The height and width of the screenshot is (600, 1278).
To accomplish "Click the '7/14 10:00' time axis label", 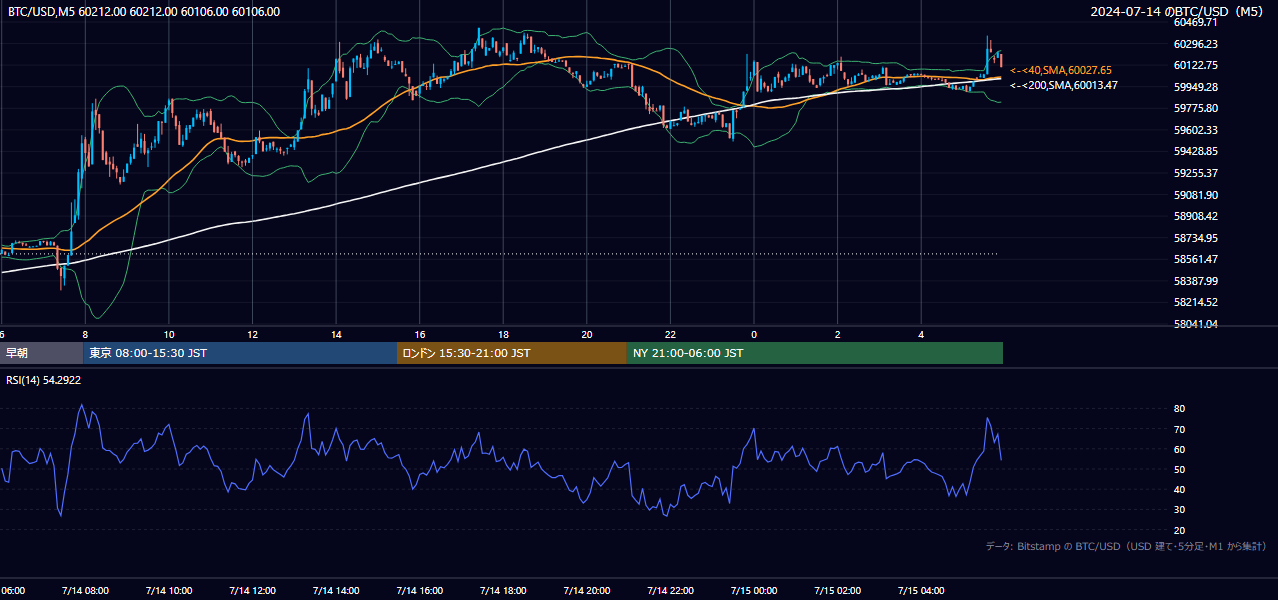I will (168, 590).
